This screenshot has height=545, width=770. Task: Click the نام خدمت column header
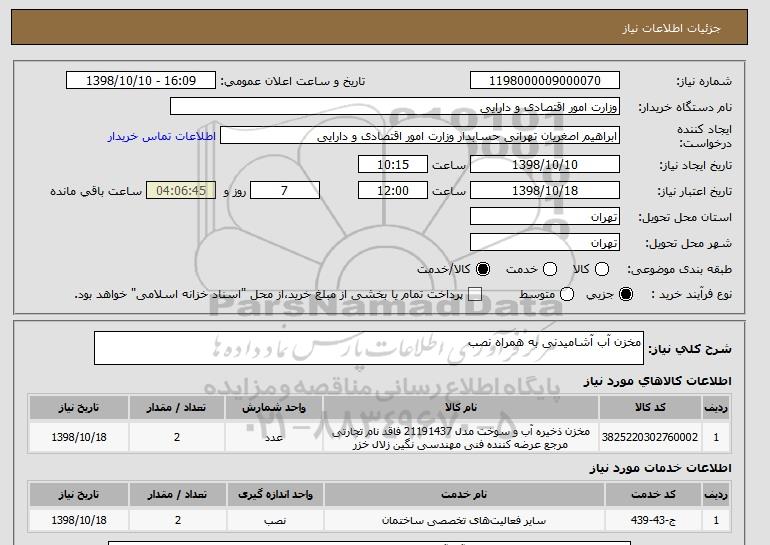click(464, 494)
